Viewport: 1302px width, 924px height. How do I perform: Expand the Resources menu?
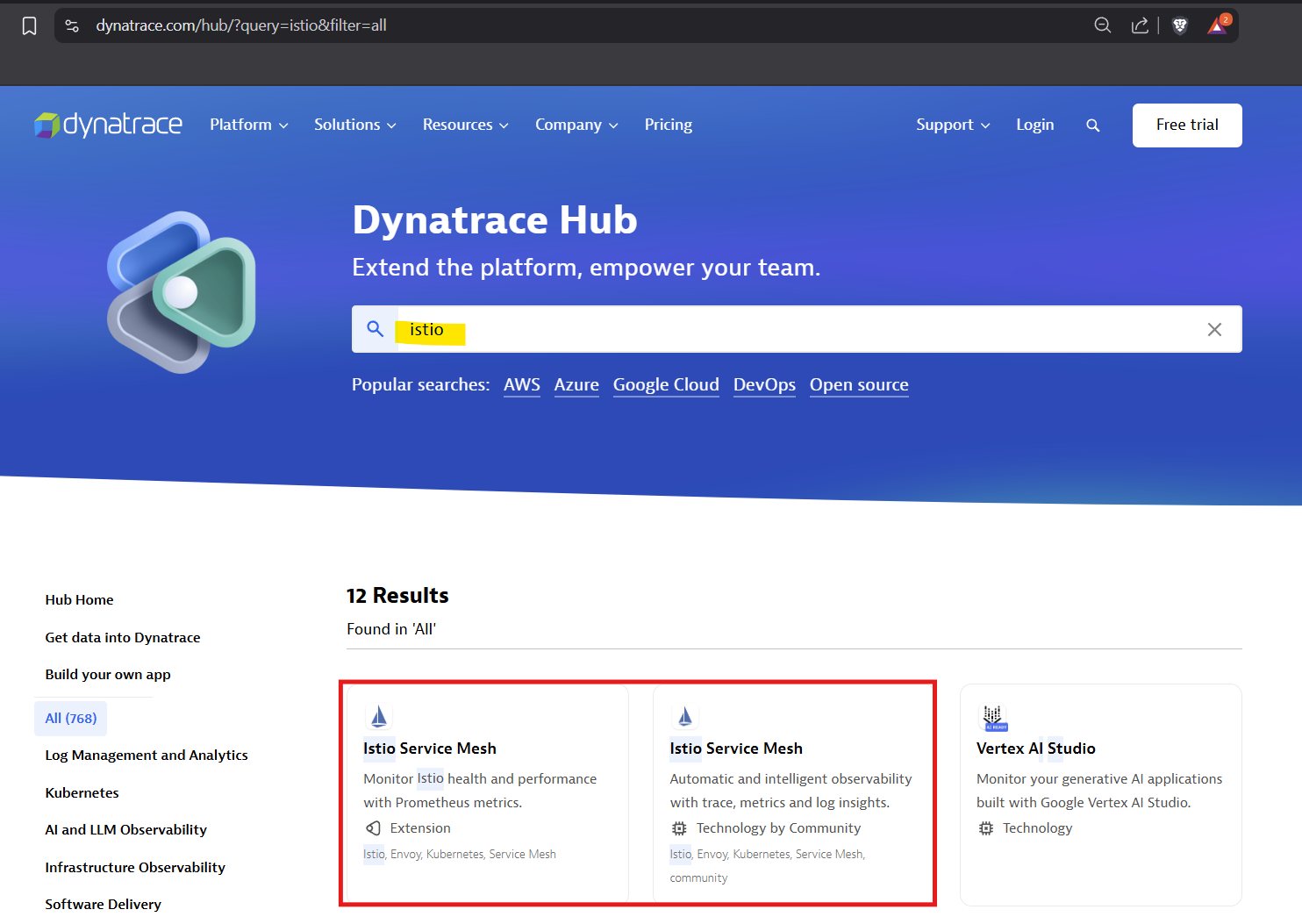[x=466, y=125]
